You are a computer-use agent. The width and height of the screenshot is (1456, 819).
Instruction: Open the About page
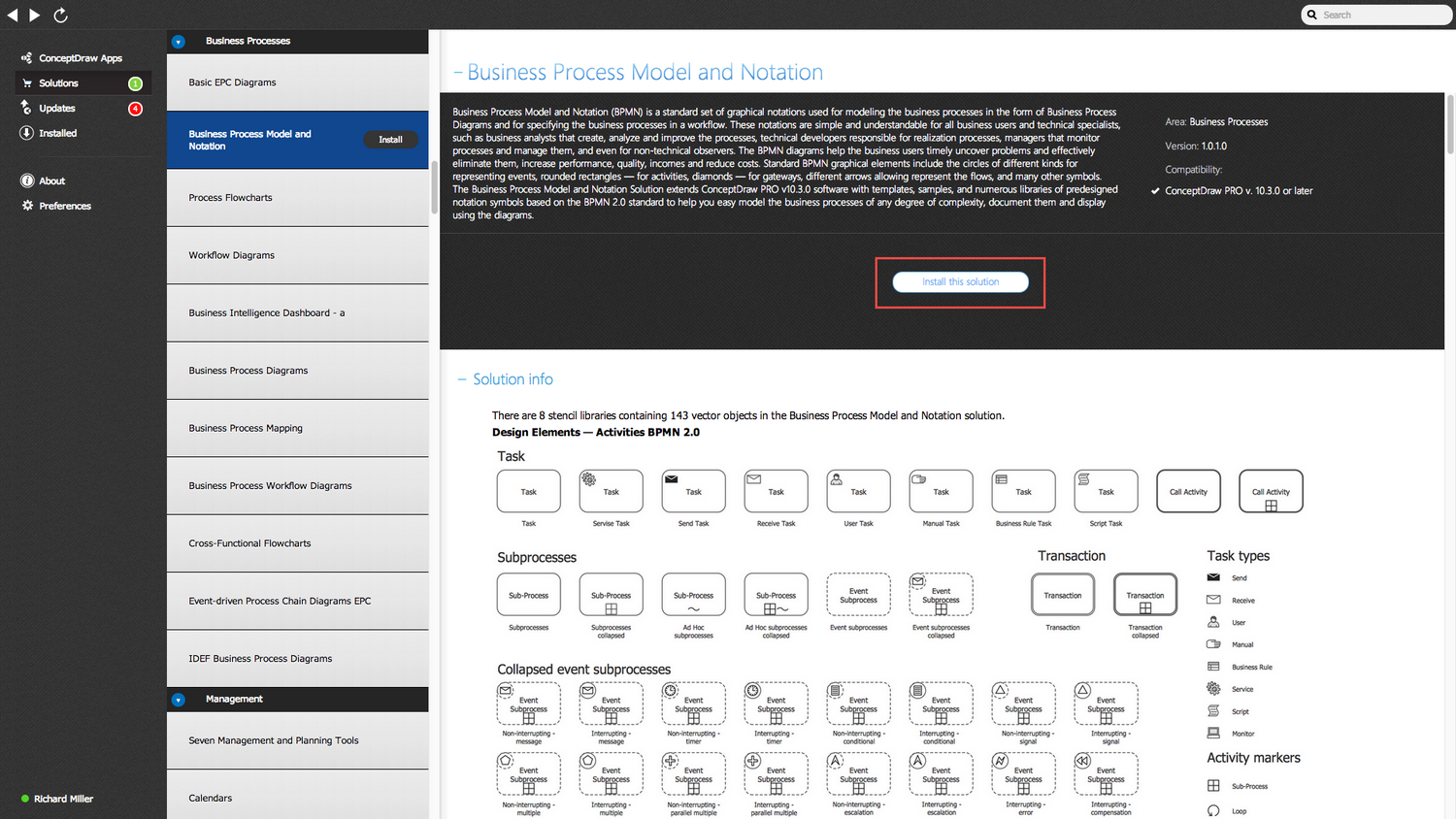(51, 180)
